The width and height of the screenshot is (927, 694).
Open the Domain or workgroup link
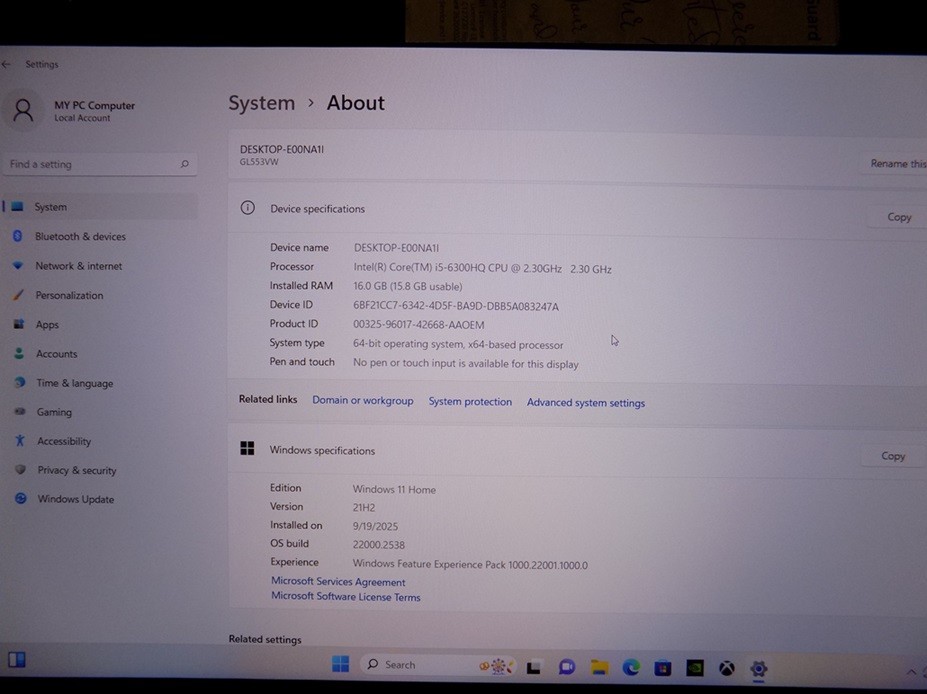362,400
